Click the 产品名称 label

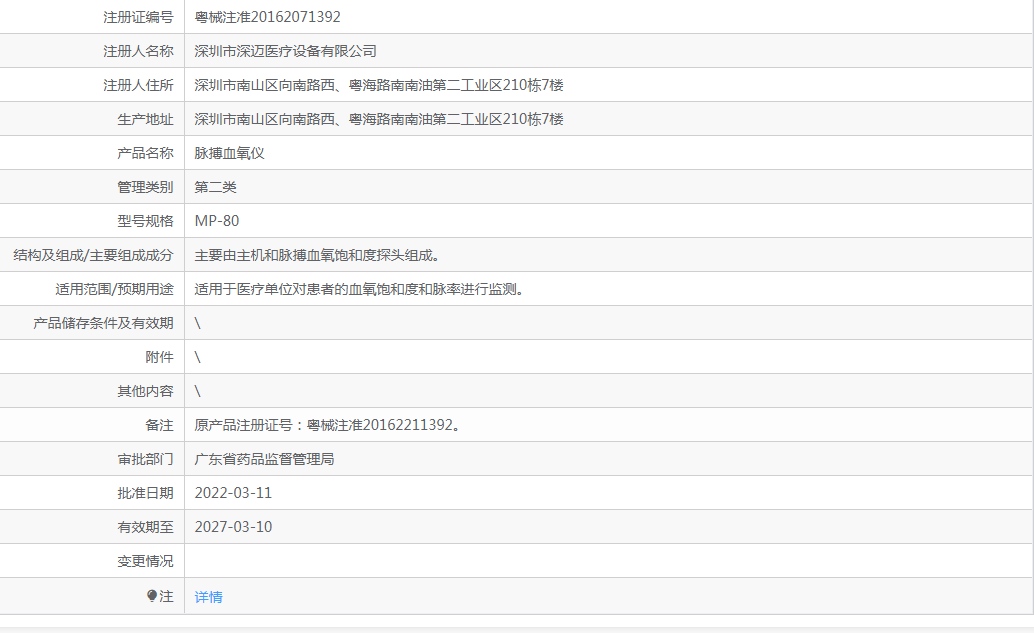[146, 153]
